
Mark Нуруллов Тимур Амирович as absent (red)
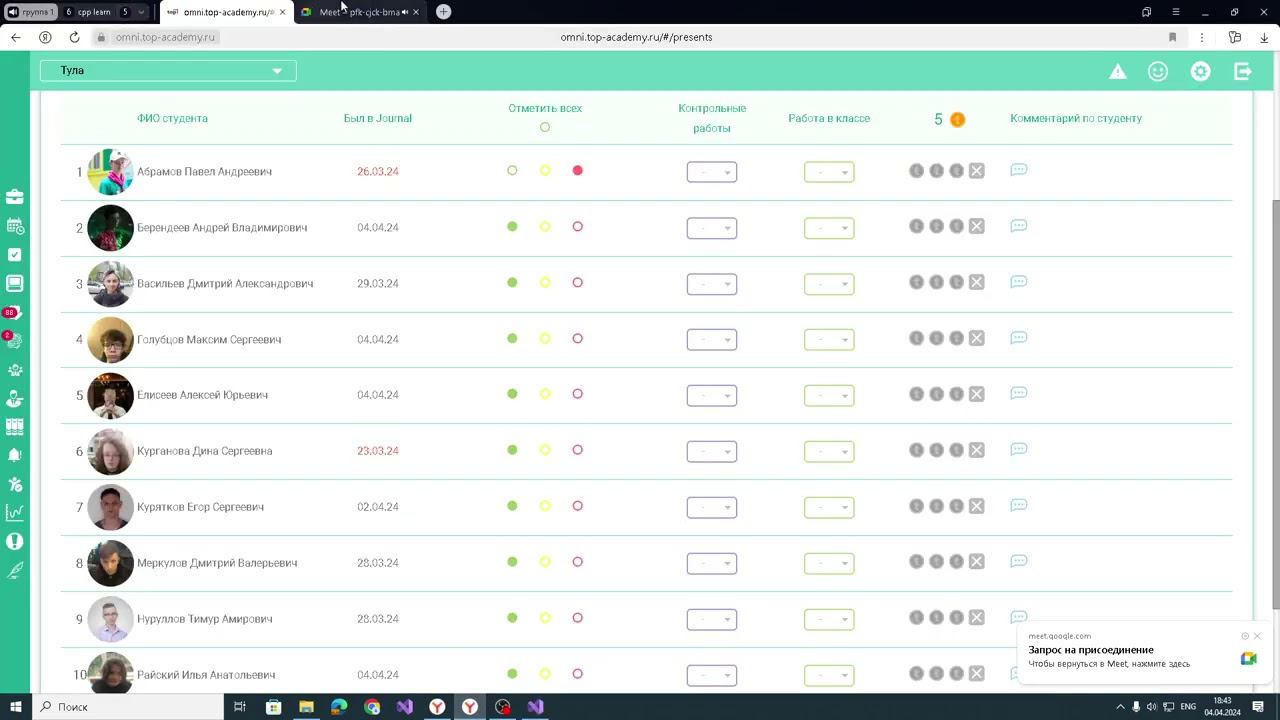click(577, 618)
